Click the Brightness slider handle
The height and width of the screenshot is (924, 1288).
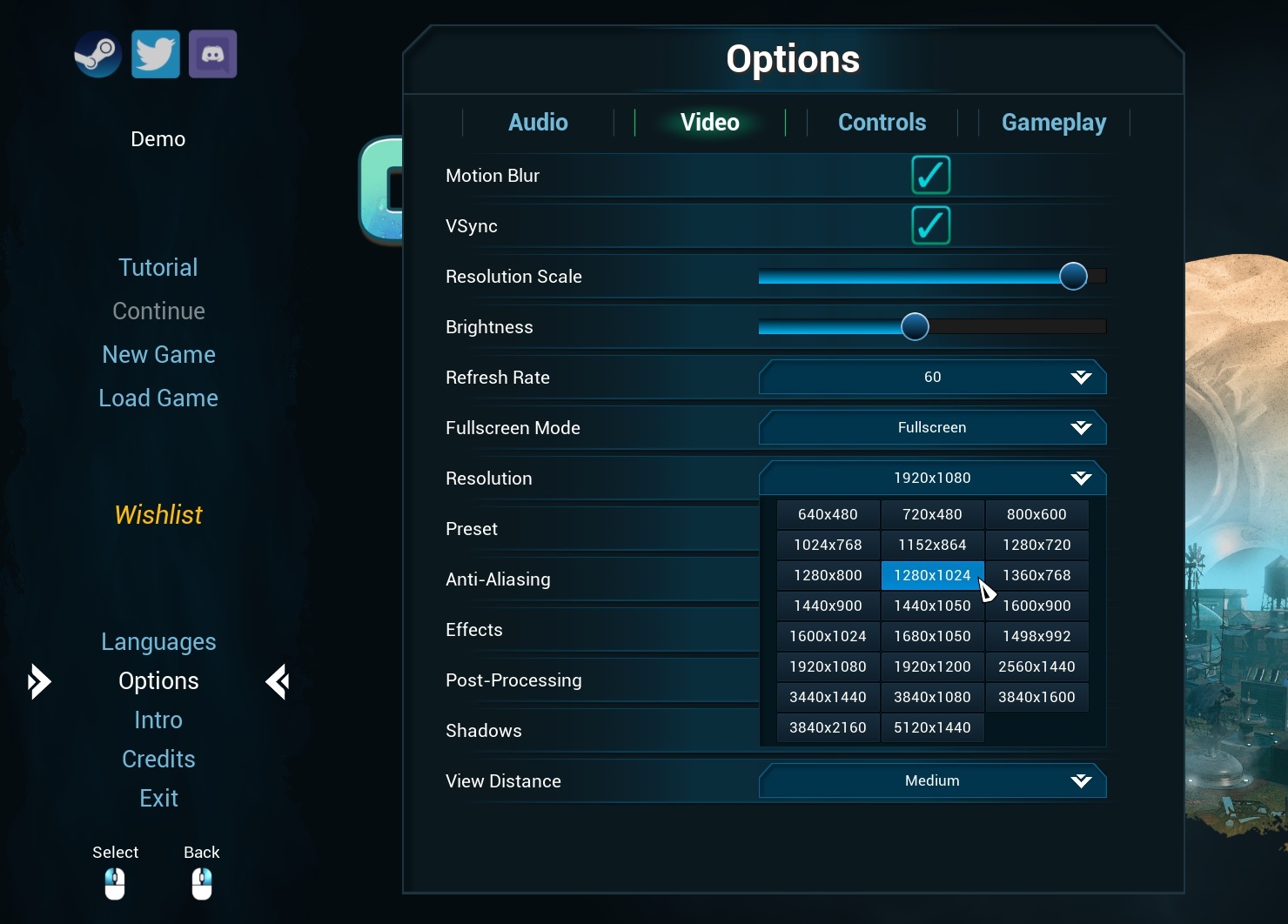[915, 326]
